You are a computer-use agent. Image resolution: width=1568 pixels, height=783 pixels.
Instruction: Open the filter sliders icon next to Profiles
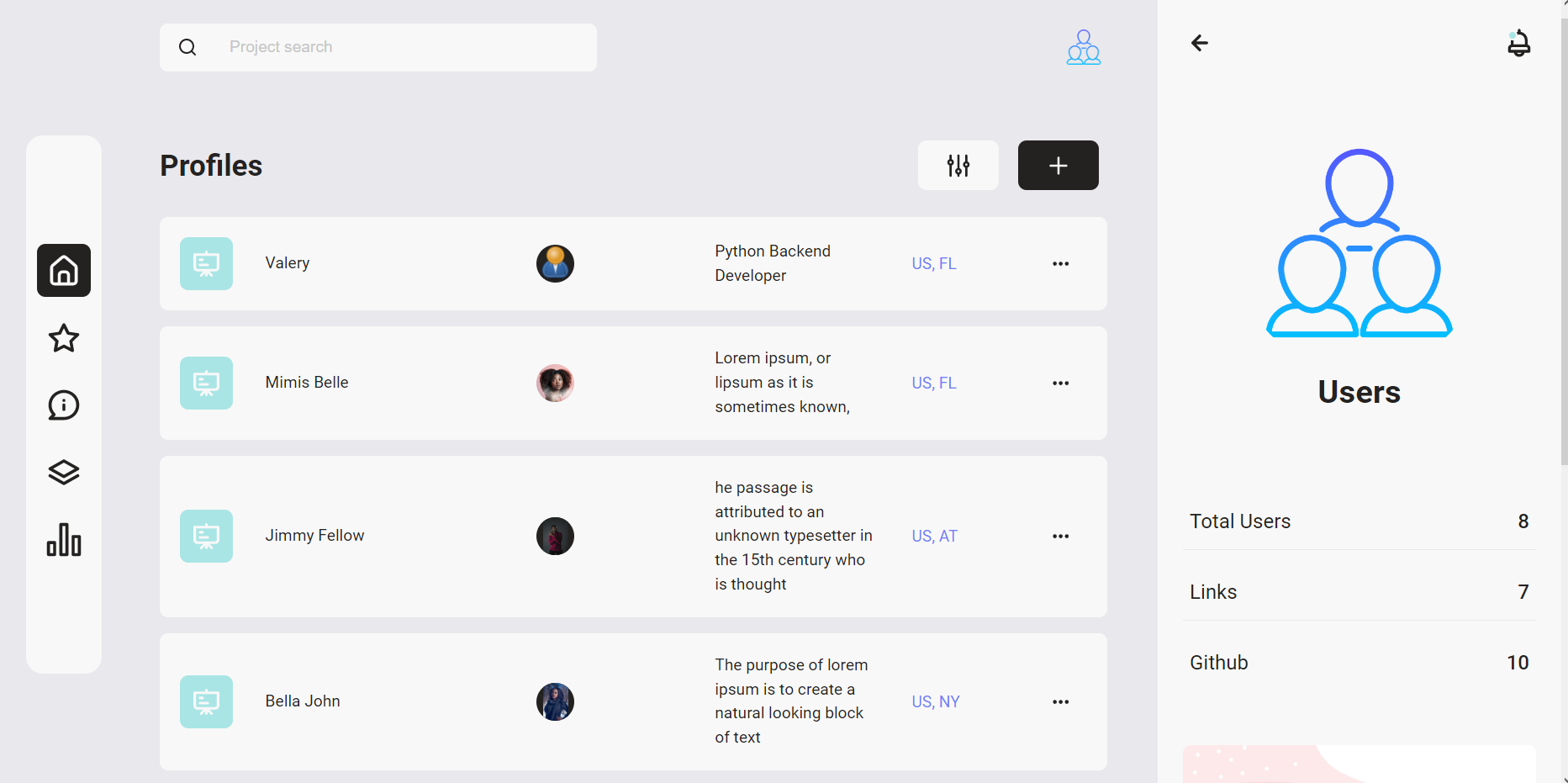(958, 165)
